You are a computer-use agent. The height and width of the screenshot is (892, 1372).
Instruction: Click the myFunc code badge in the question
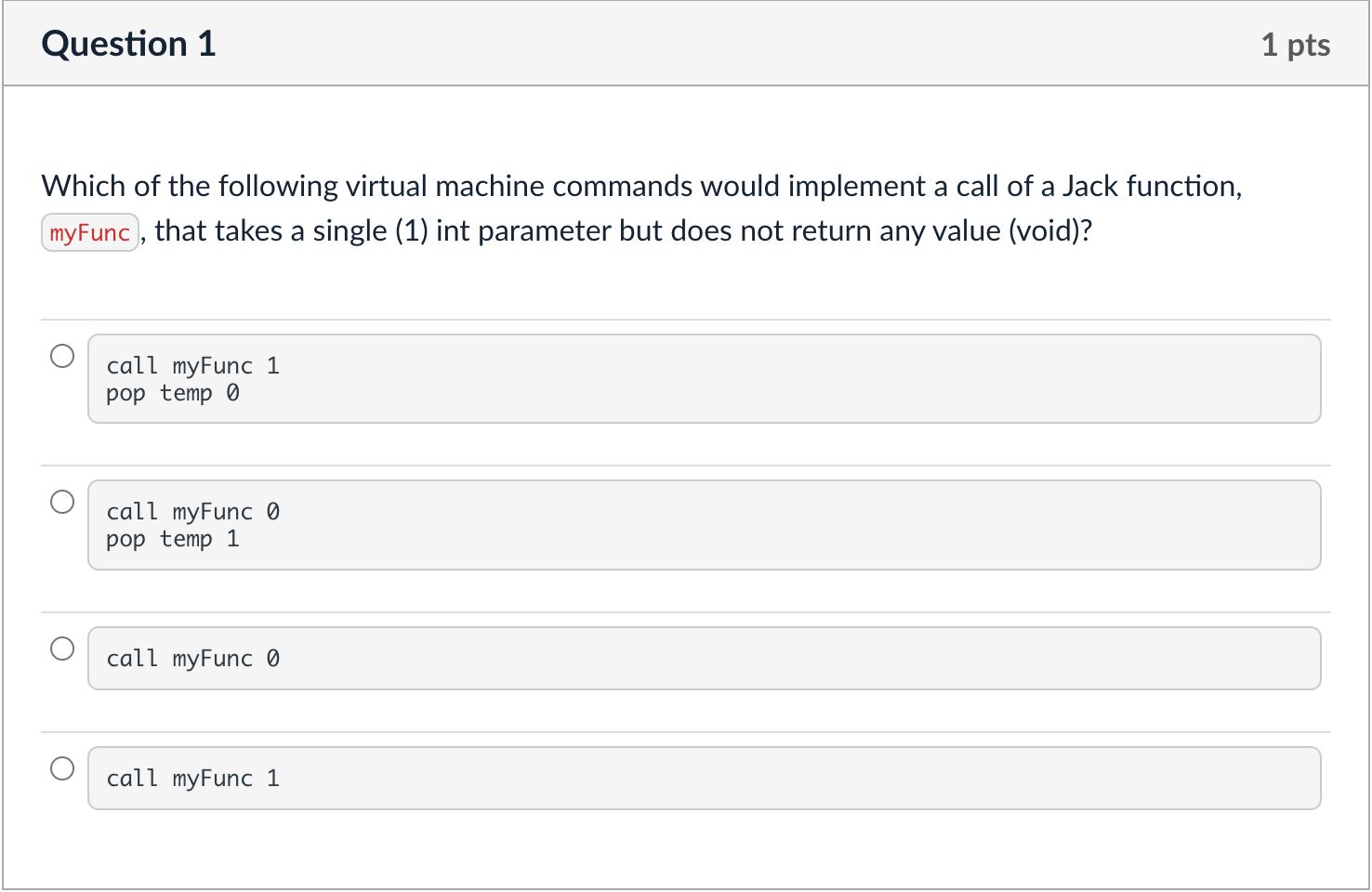89,231
